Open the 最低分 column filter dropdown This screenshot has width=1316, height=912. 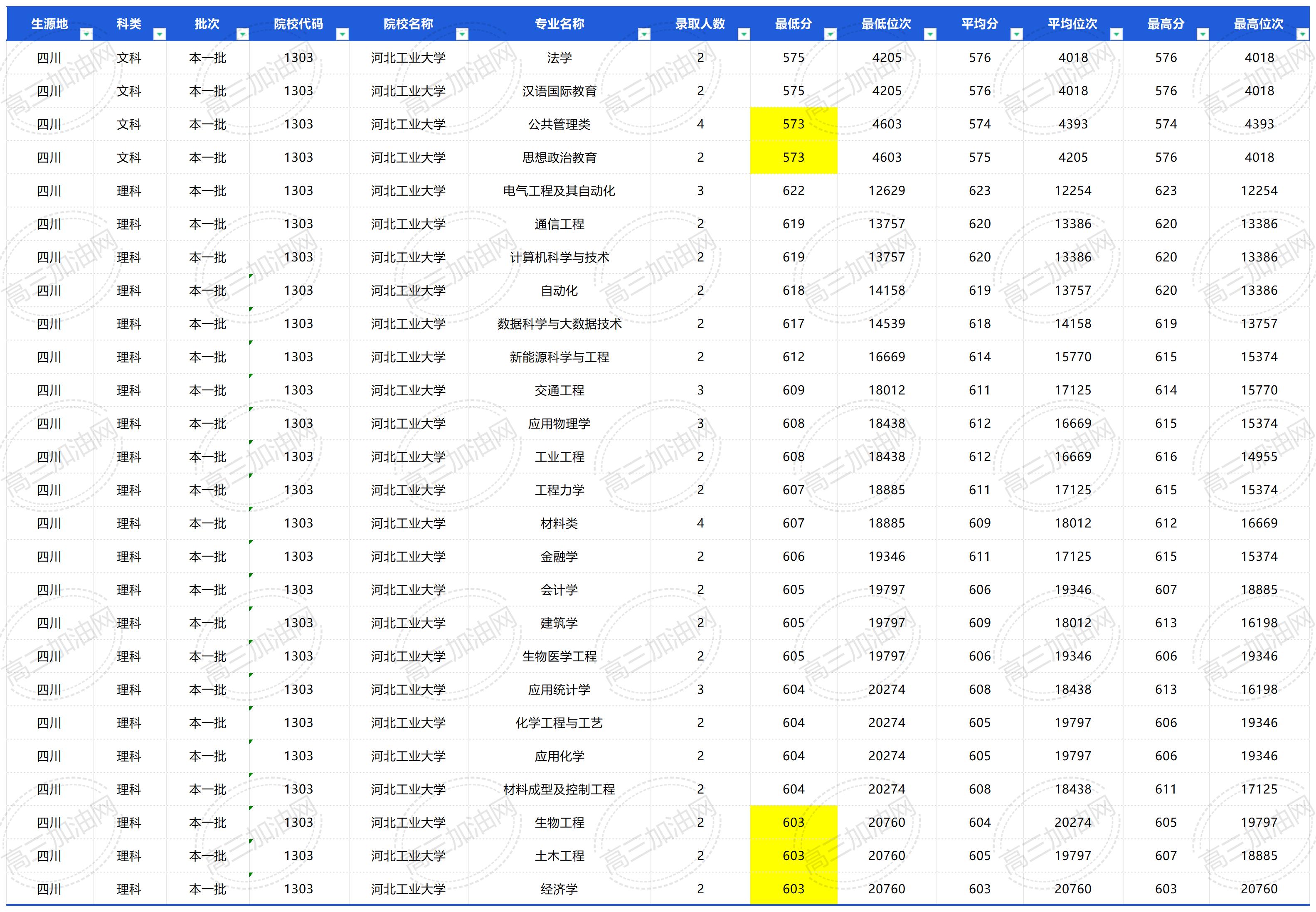(x=830, y=34)
